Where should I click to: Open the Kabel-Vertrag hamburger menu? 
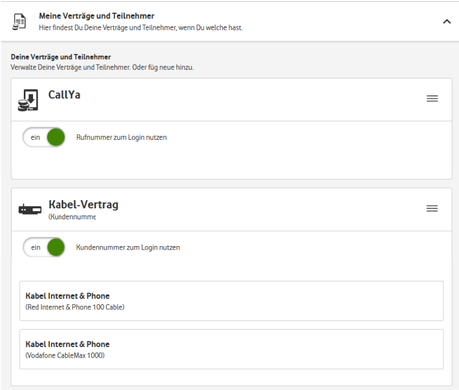pos(432,208)
